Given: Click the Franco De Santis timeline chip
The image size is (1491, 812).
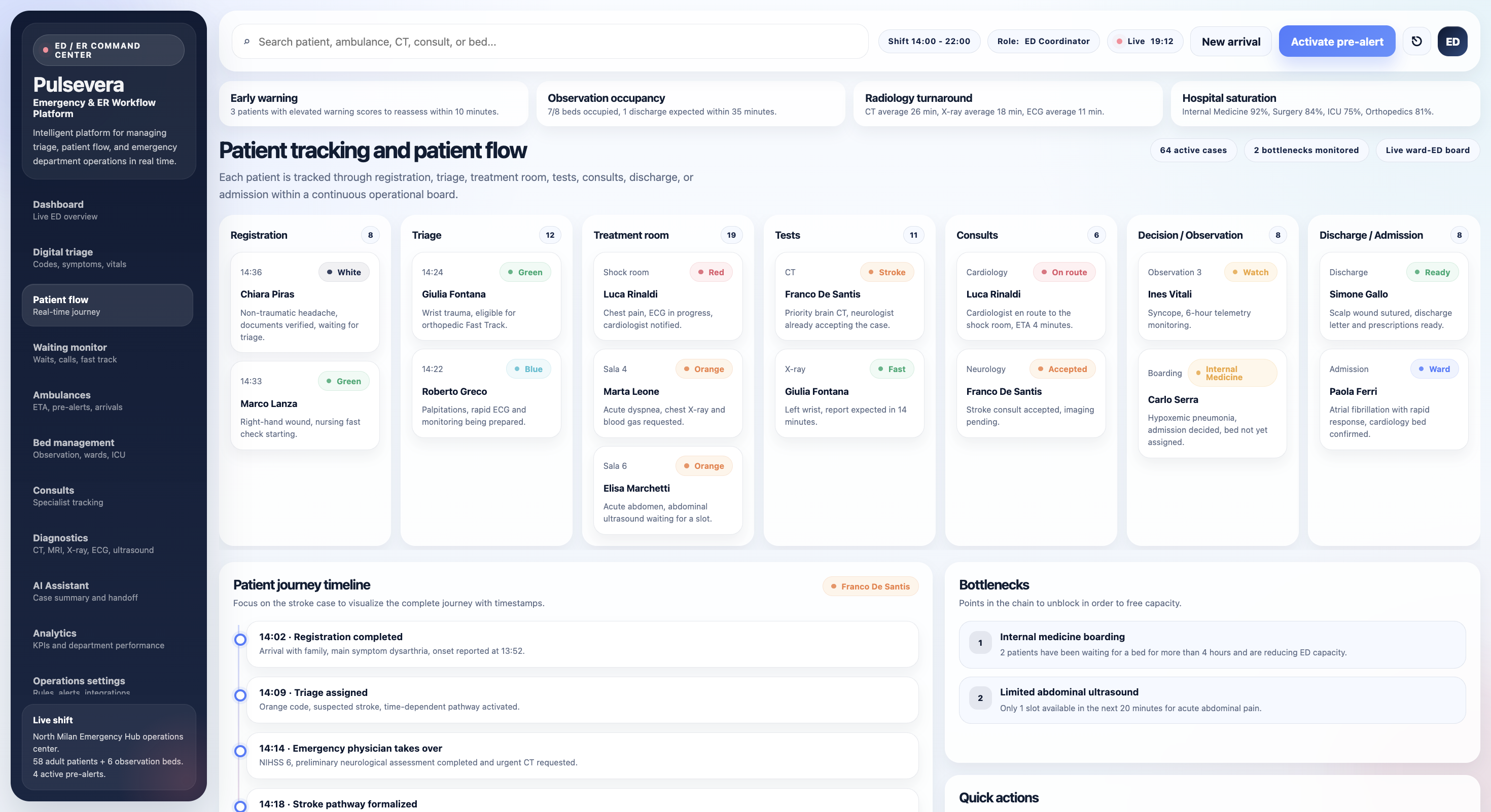Looking at the screenshot, I should (x=870, y=586).
